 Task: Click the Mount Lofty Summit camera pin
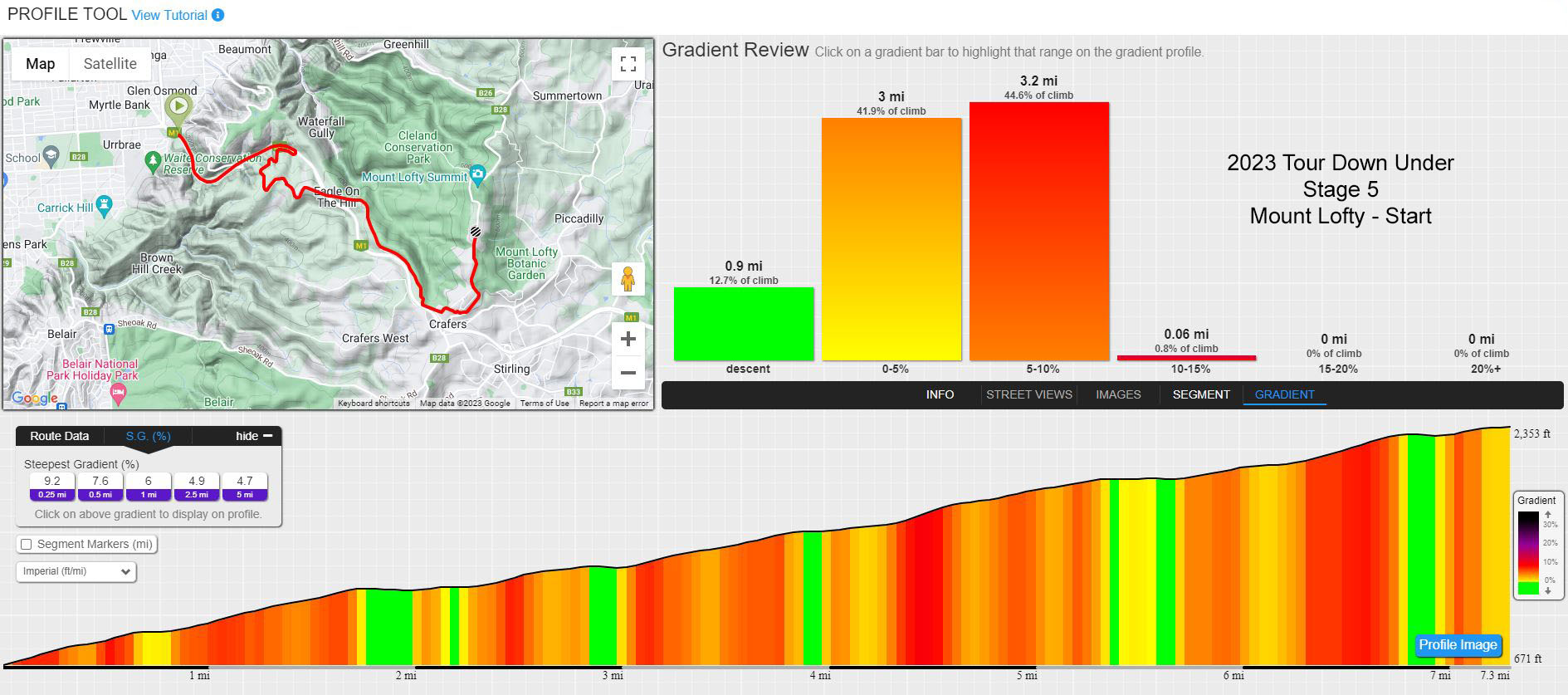pyautogui.click(x=477, y=175)
